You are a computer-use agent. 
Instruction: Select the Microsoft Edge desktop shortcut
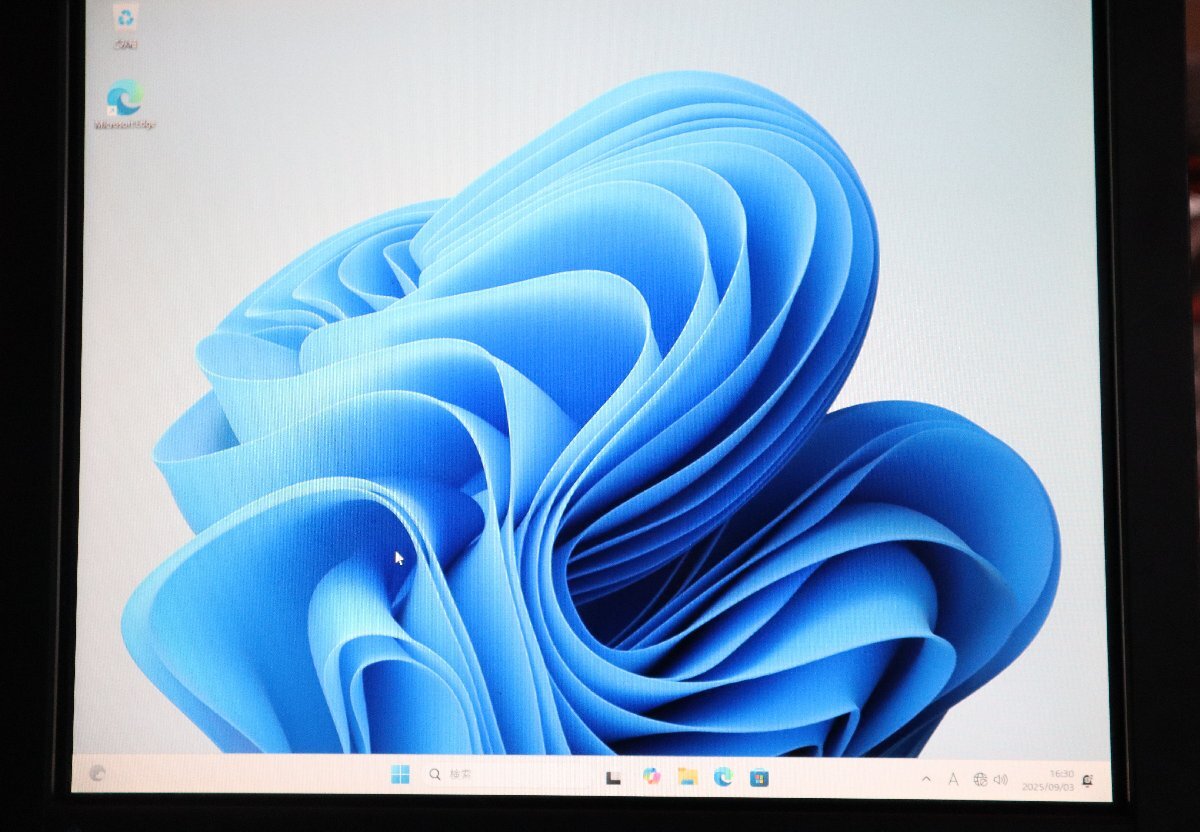[125, 105]
